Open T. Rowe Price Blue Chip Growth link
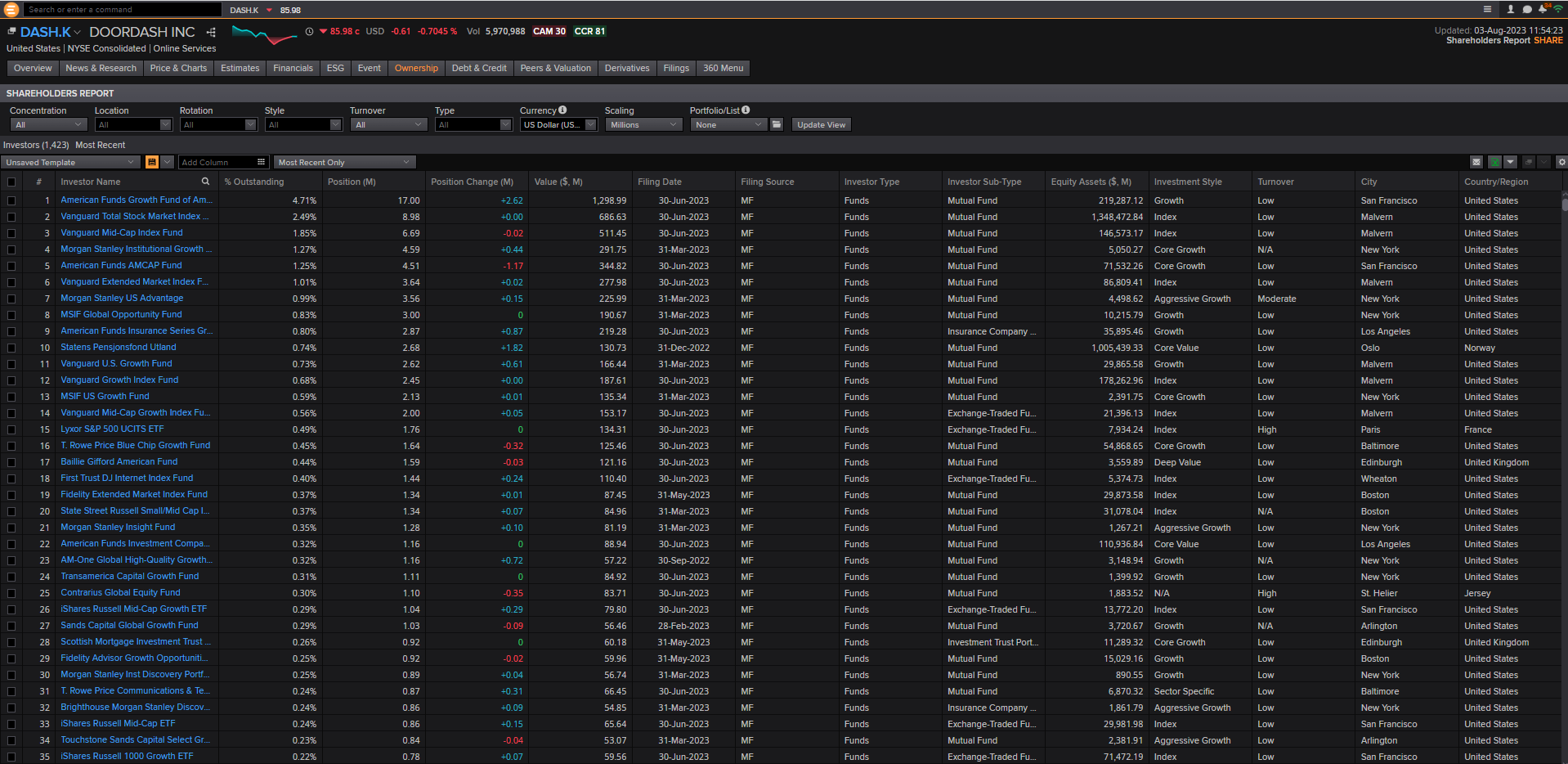Viewport: 1568px width, 764px height. (136, 445)
